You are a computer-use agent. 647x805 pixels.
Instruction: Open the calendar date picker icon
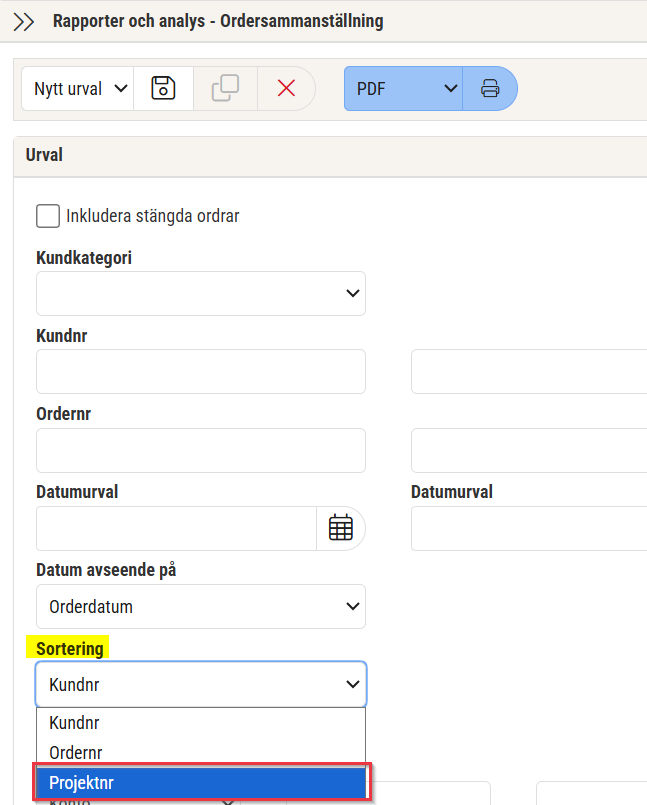click(341, 528)
